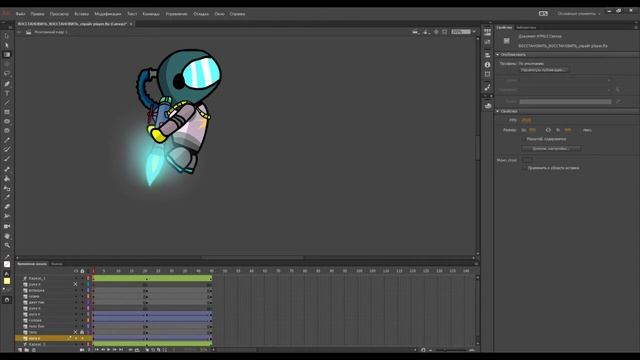The height and width of the screenshot is (360, 640).
Task: Open the 'Управление' menu
Action: coord(176,14)
